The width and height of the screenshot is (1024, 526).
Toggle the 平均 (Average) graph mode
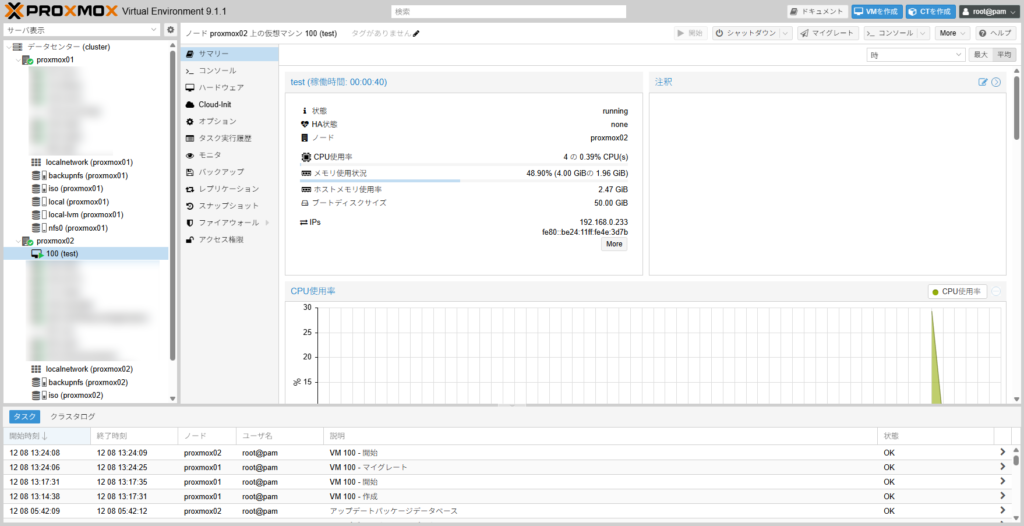(1003, 55)
